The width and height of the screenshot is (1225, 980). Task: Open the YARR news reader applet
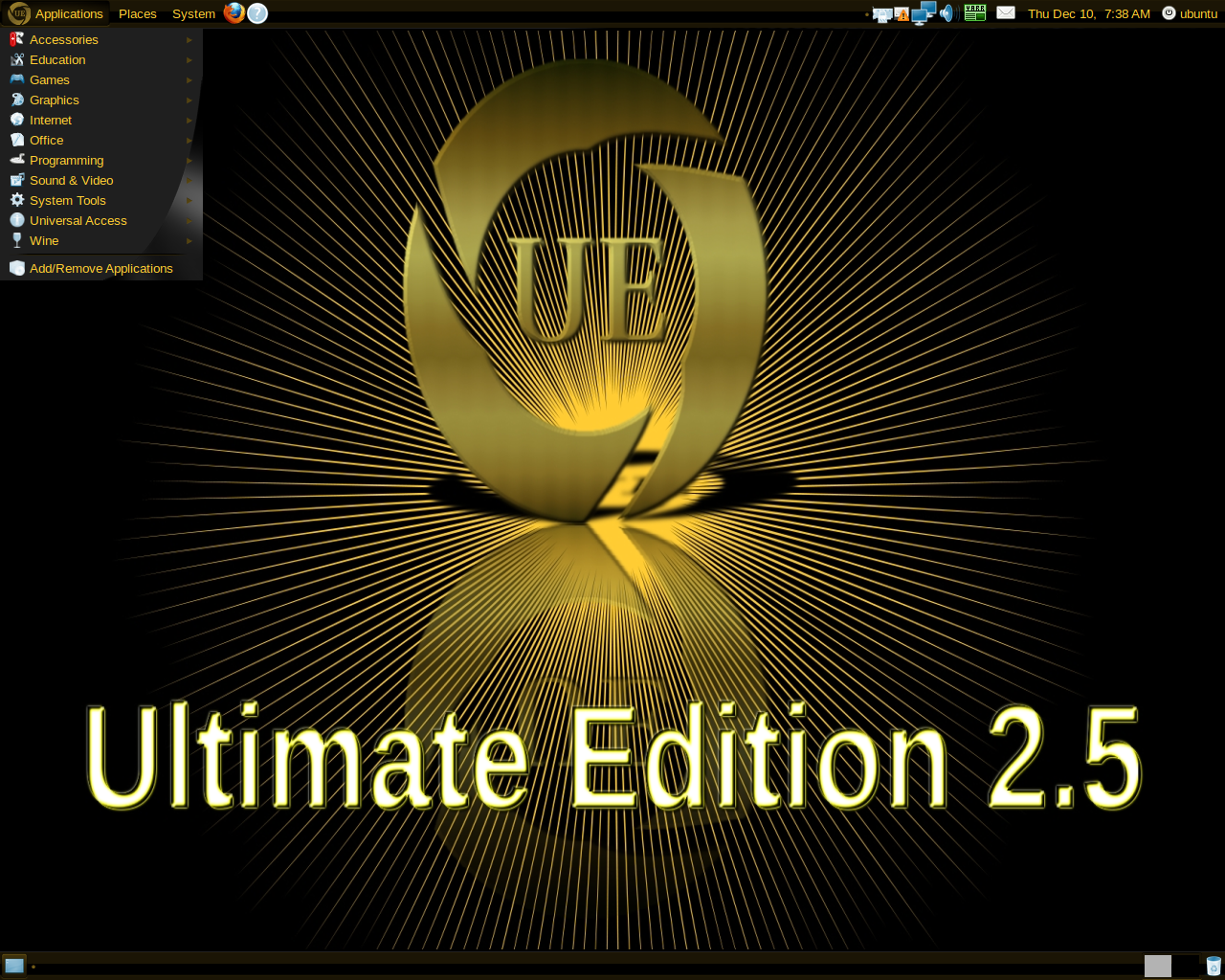pyautogui.click(x=975, y=13)
